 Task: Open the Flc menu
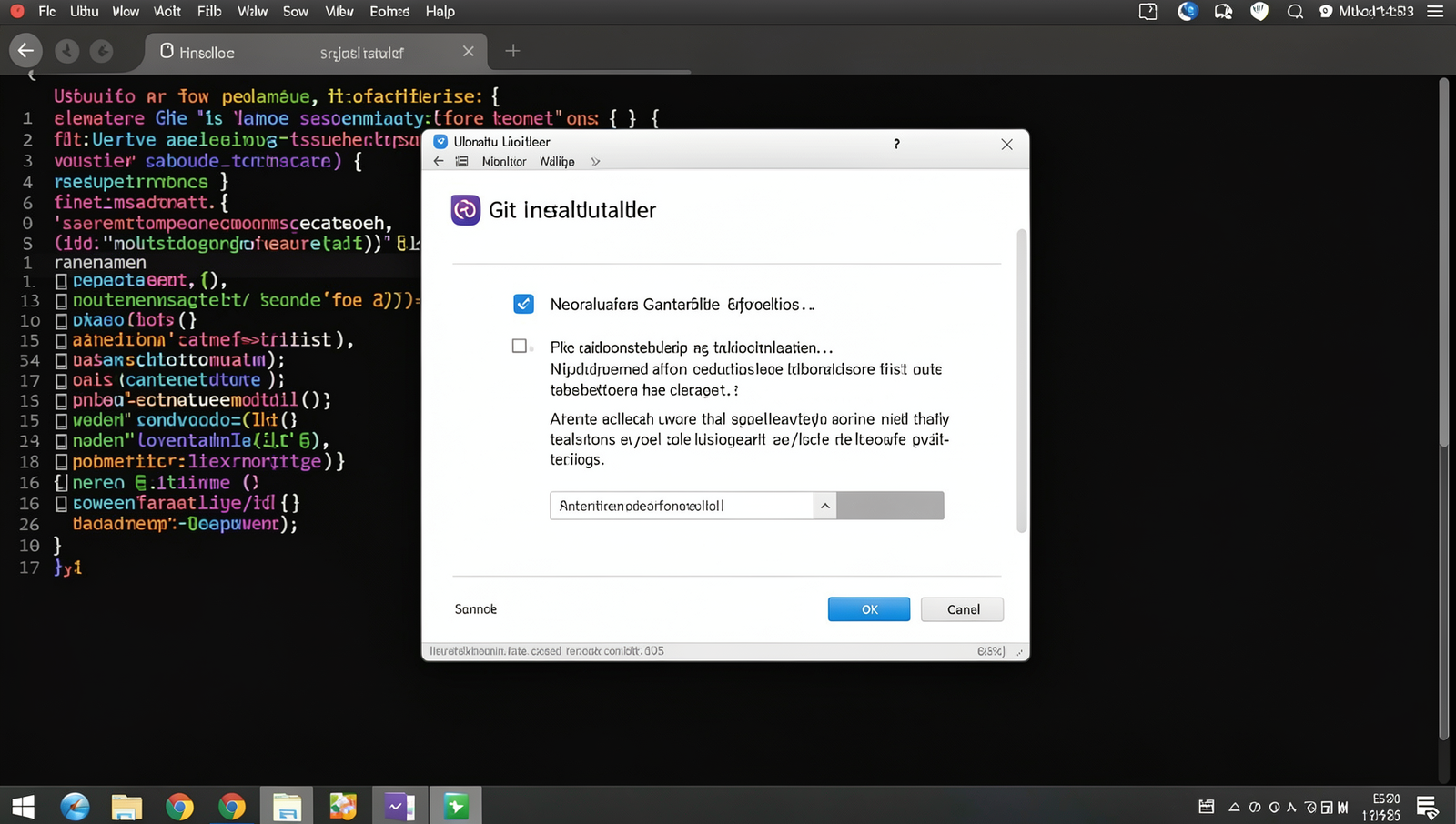tap(47, 11)
